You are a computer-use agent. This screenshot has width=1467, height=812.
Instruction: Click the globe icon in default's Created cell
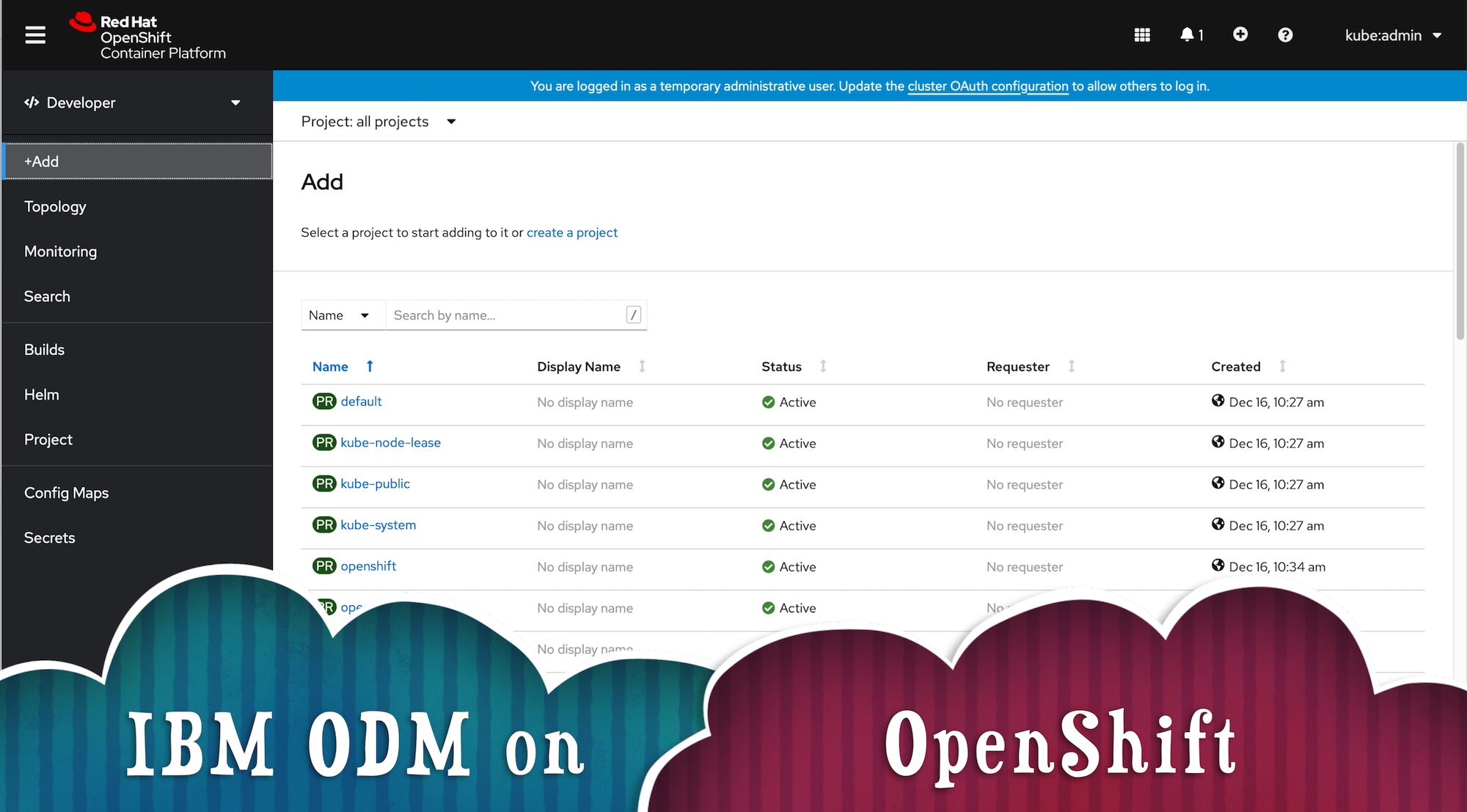[1218, 400]
